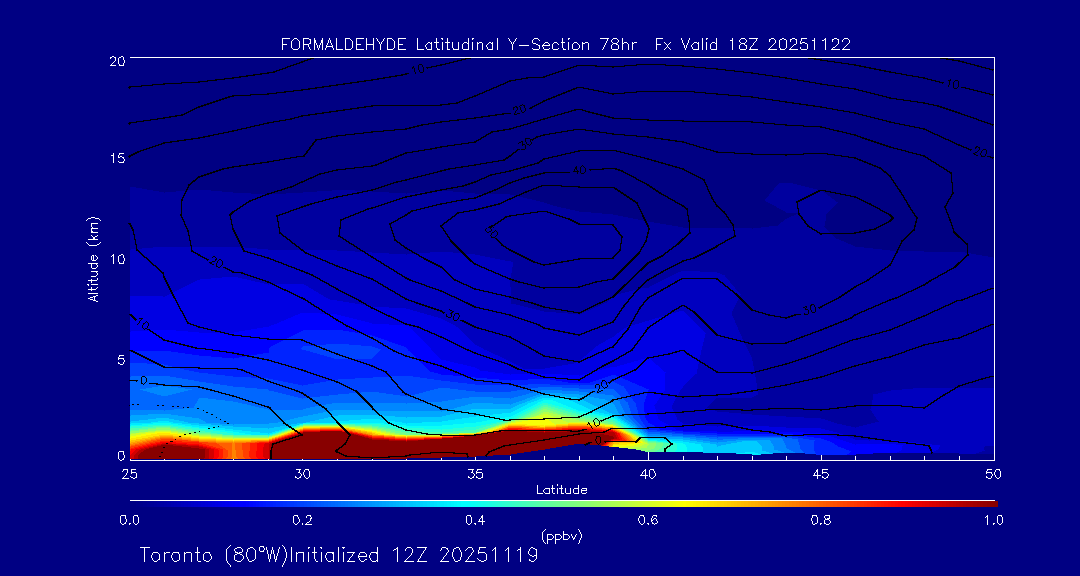Click the 40 tick label on the latitude axis
This screenshot has width=1080, height=576.
[648, 473]
